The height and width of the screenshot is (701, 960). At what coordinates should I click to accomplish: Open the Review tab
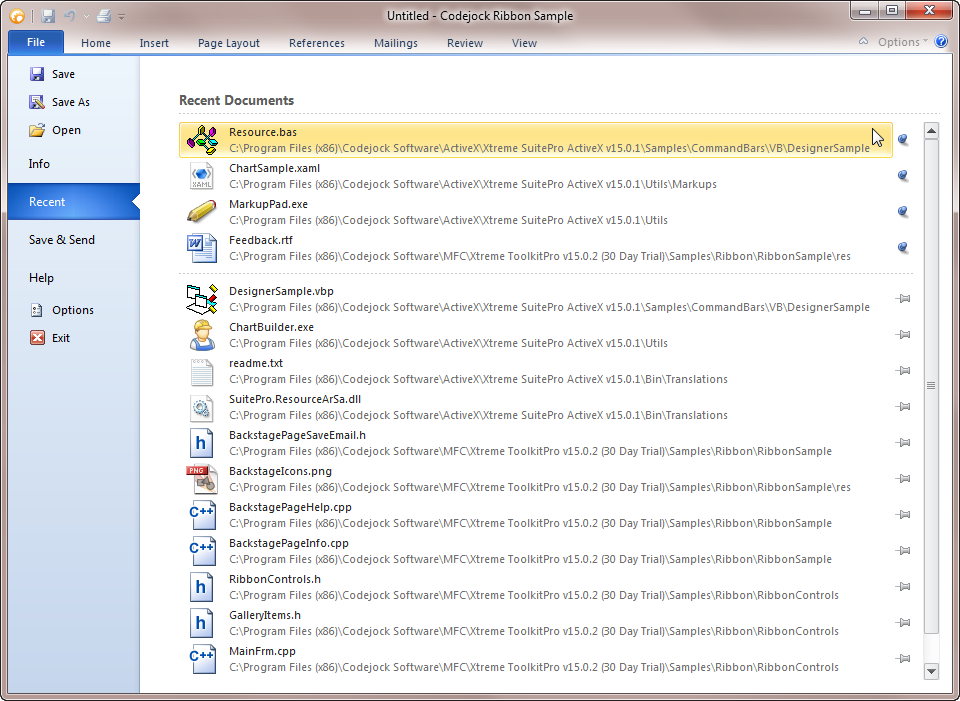click(465, 43)
